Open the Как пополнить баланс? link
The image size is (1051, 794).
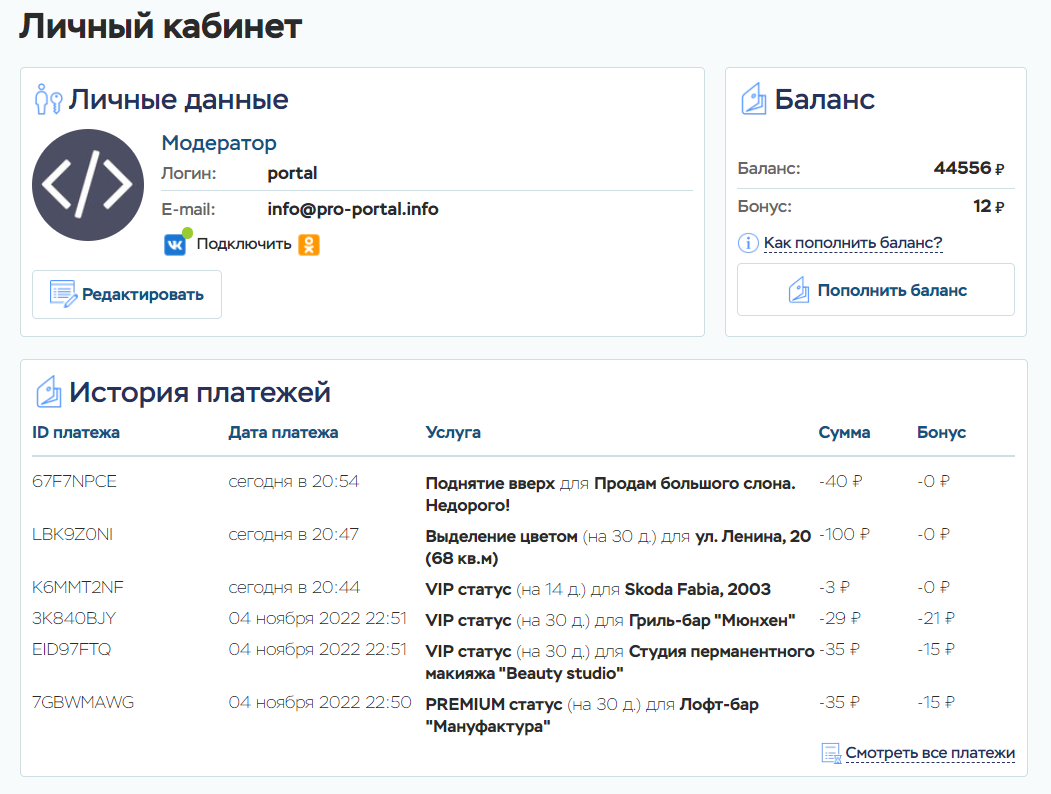tap(853, 243)
